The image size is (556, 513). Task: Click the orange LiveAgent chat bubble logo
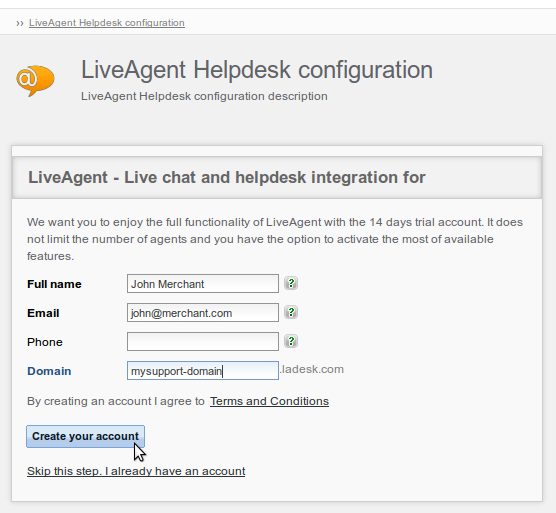[35, 80]
